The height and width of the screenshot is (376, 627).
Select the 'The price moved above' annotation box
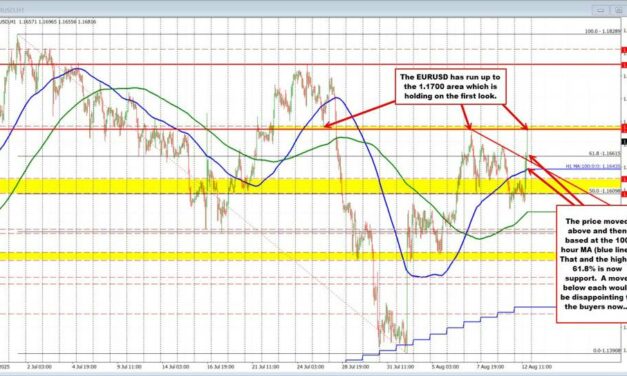[592, 264]
